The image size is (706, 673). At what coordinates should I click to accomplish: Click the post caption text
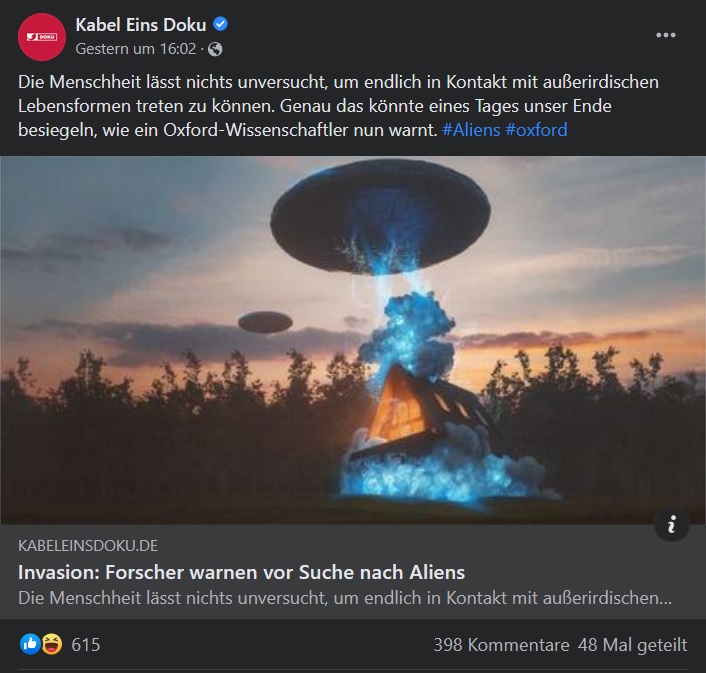pyautogui.click(x=338, y=106)
